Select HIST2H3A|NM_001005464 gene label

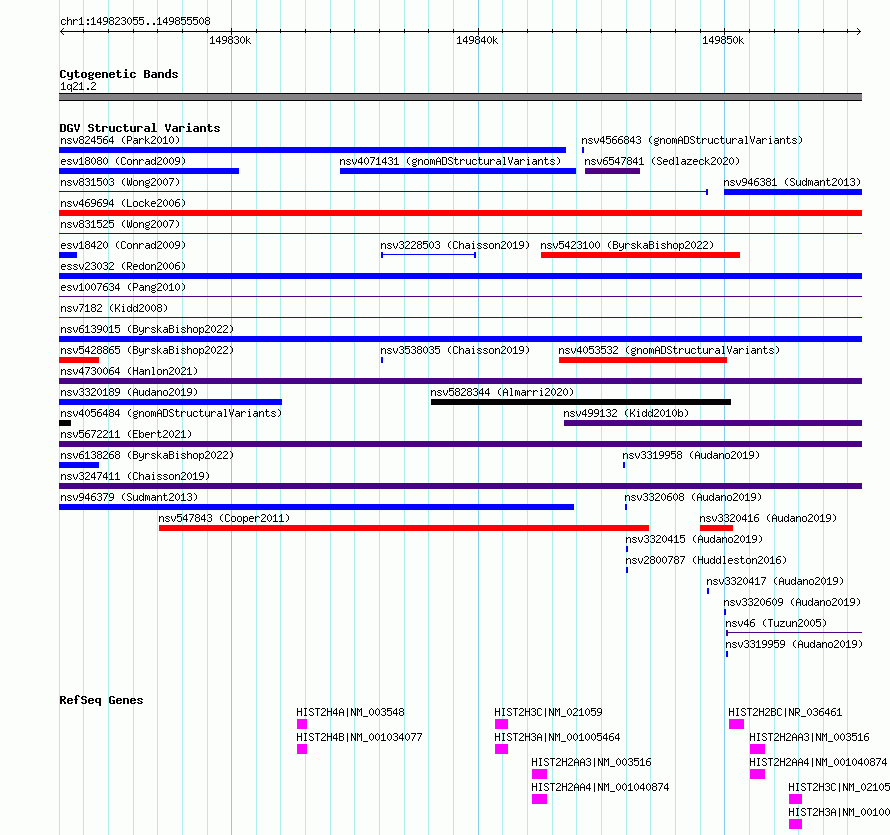click(x=557, y=737)
